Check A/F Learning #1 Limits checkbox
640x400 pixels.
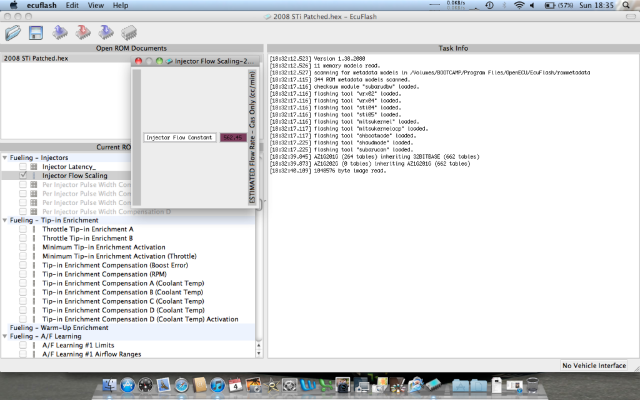point(23,345)
